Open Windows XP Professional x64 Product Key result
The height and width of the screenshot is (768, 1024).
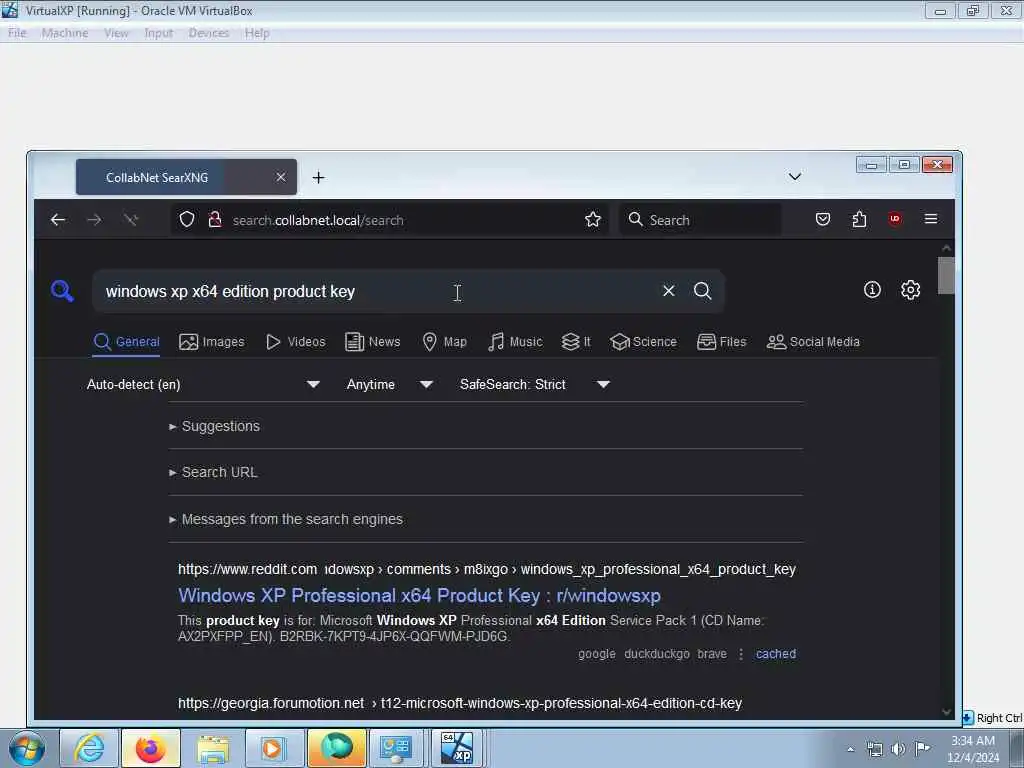(419, 596)
